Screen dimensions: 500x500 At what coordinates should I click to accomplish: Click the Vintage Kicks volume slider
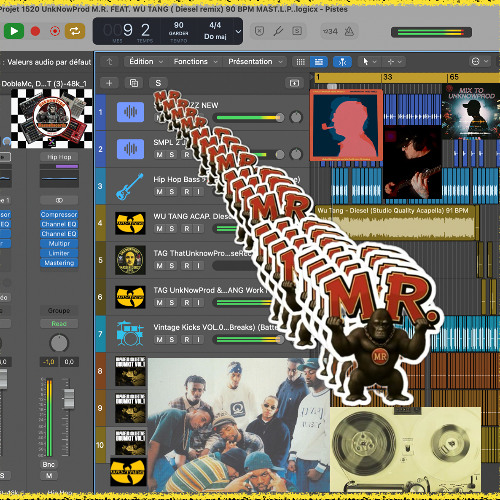[x=249, y=340]
